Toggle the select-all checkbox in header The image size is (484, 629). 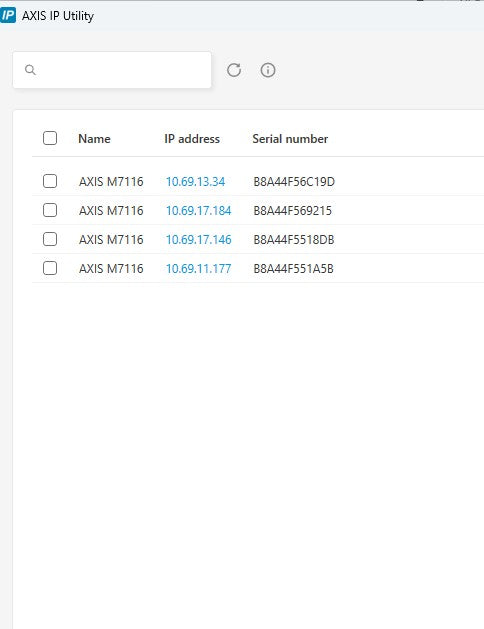pyautogui.click(x=50, y=138)
